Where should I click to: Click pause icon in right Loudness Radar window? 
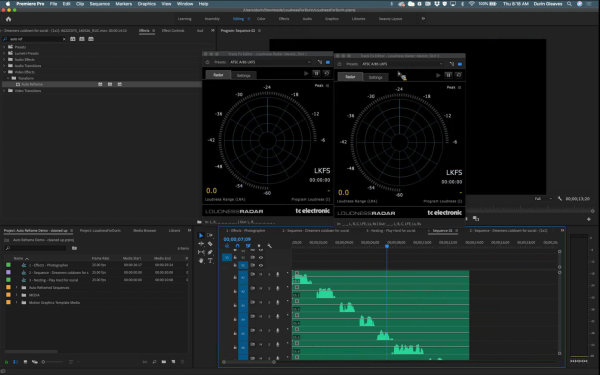pyautogui.click(x=448, y=75)
